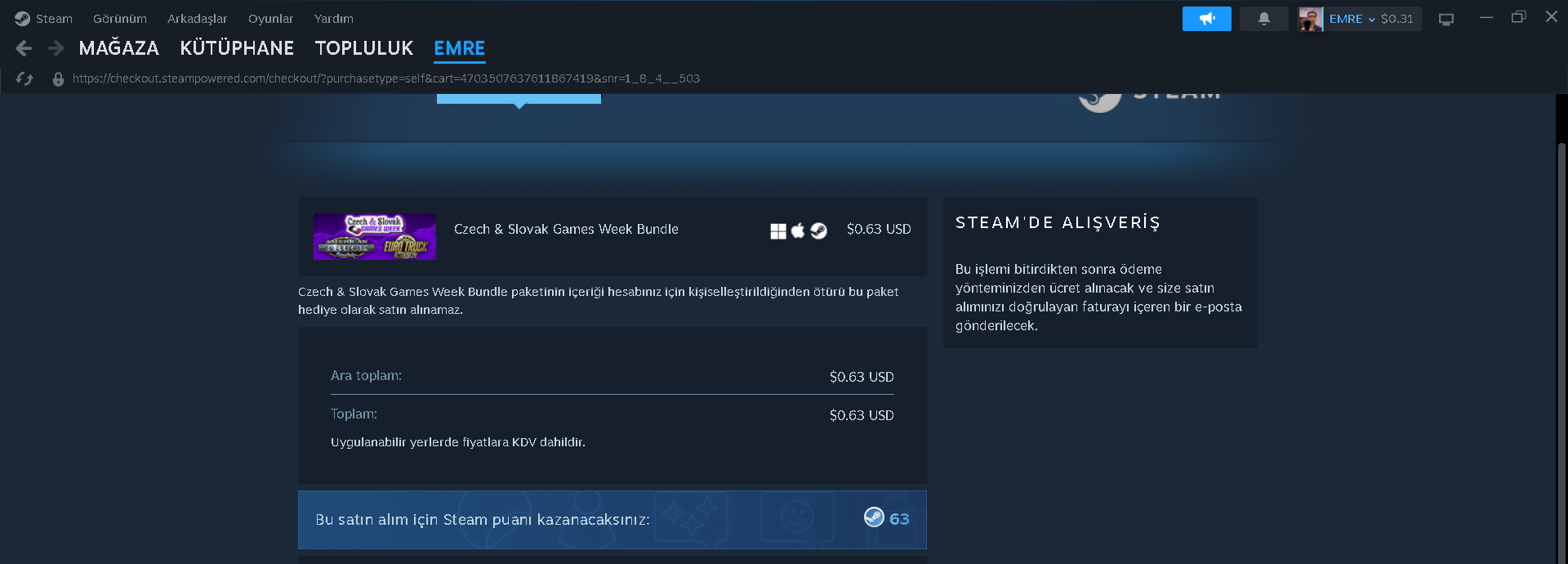Click the bundle price $0.63 USD

coord(879,229)
